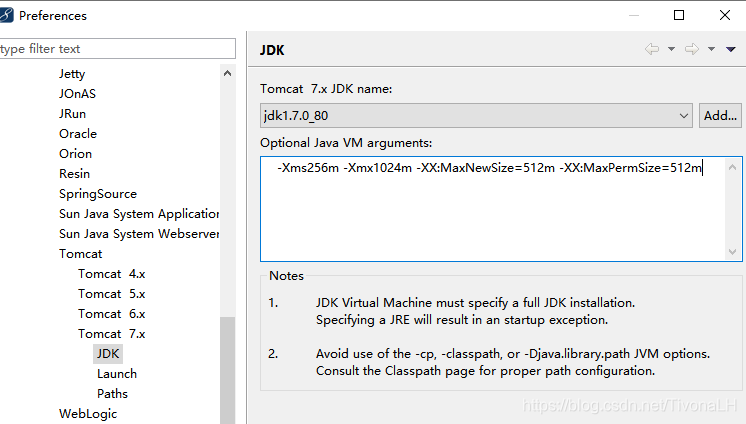Open the forward history dropdown arrow
This screenshot has width=746, height=424.
click(711, 49)
